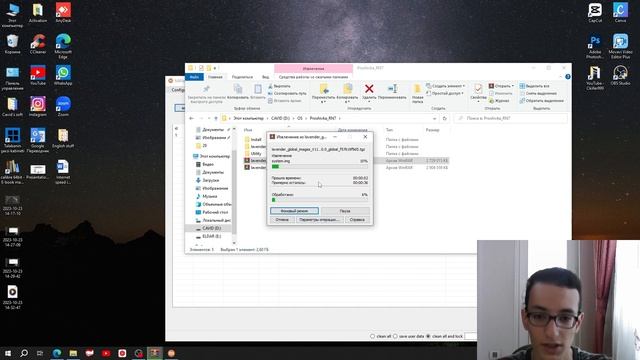Click the back arrow in Explorer navigation
640x360 pixels.
[191, 118]
